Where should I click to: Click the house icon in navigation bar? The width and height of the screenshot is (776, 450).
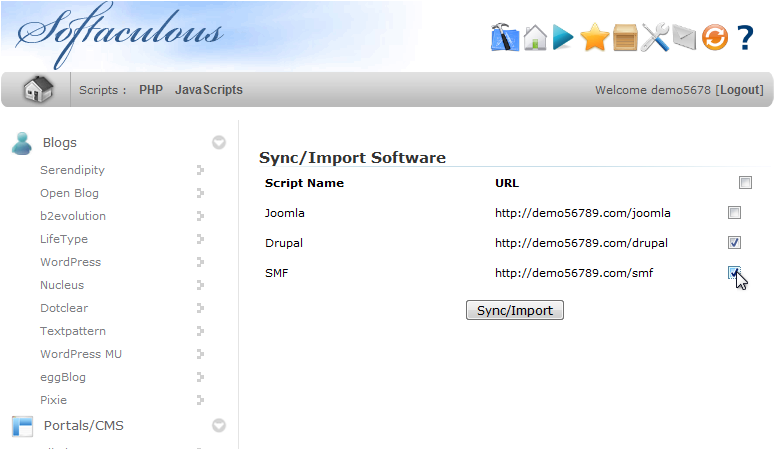[38, 90]
